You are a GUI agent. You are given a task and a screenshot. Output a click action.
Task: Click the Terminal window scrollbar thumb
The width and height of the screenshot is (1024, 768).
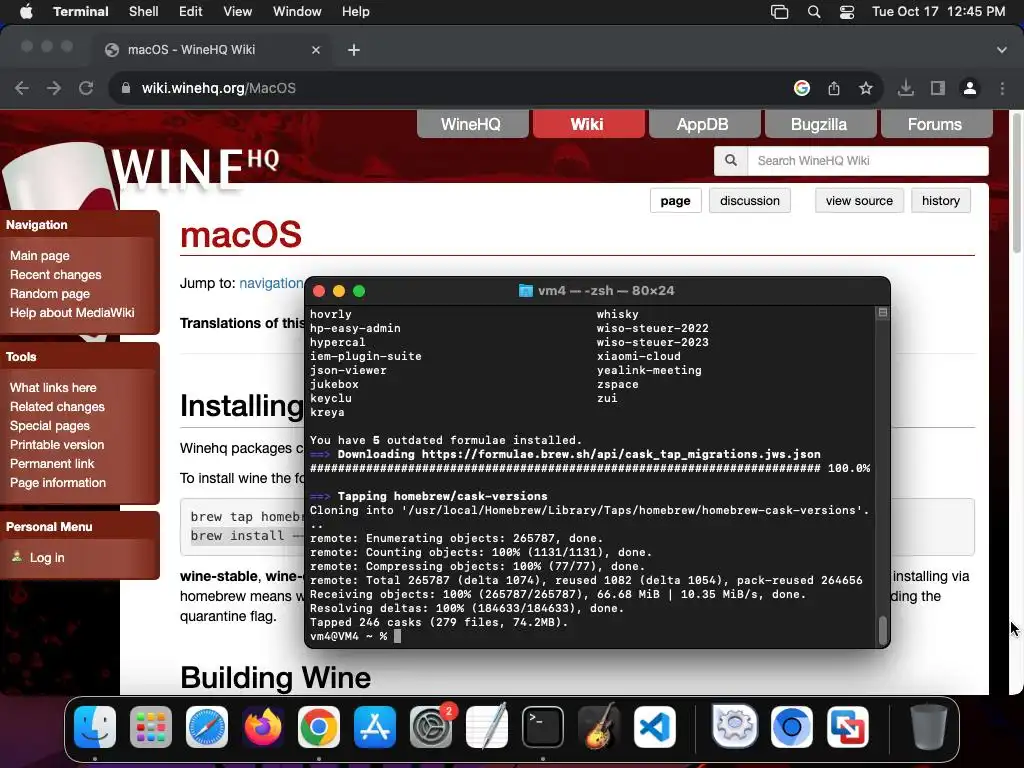[x=882, y=630]
